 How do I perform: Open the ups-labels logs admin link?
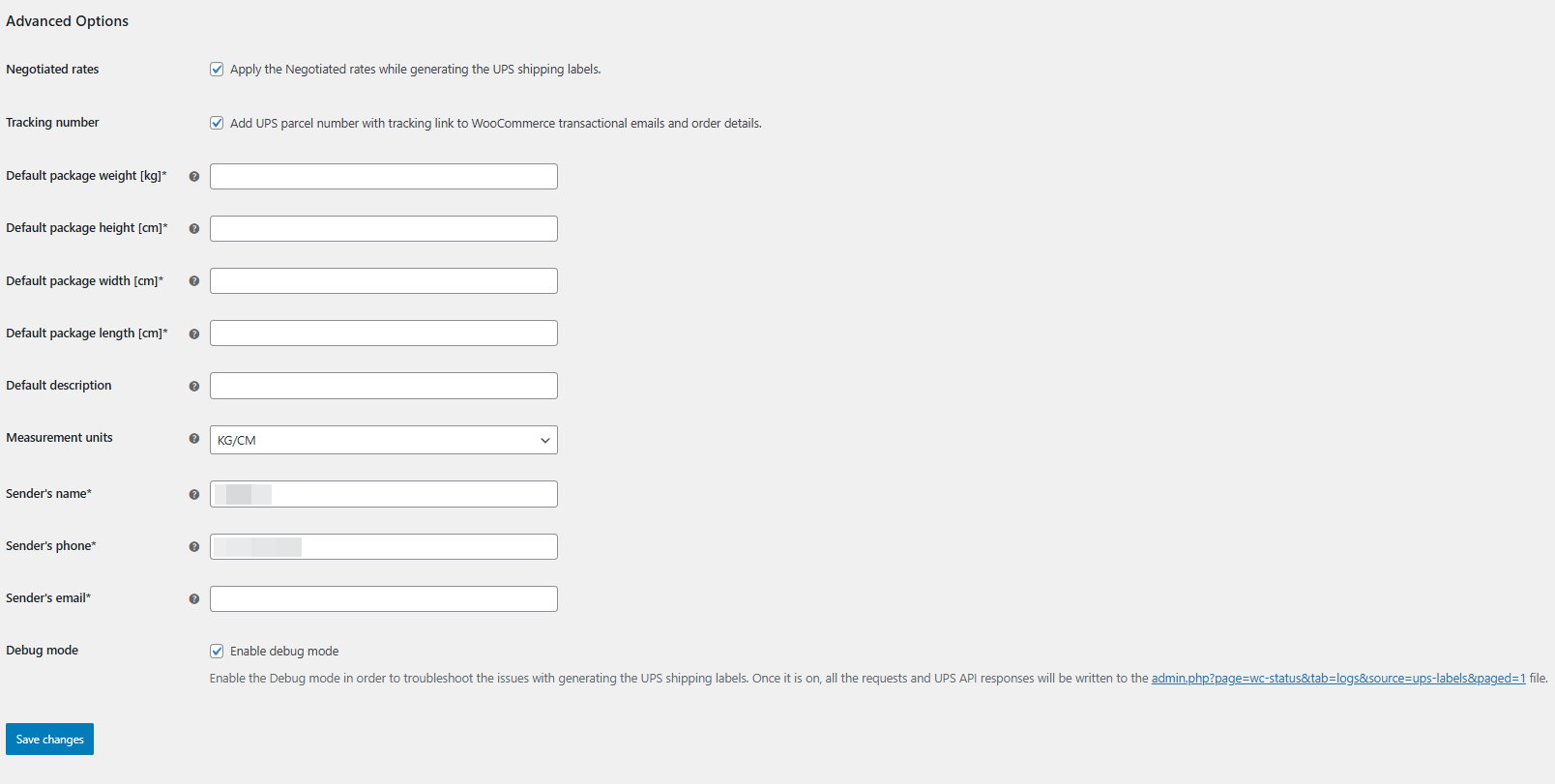coord(1337,679)
